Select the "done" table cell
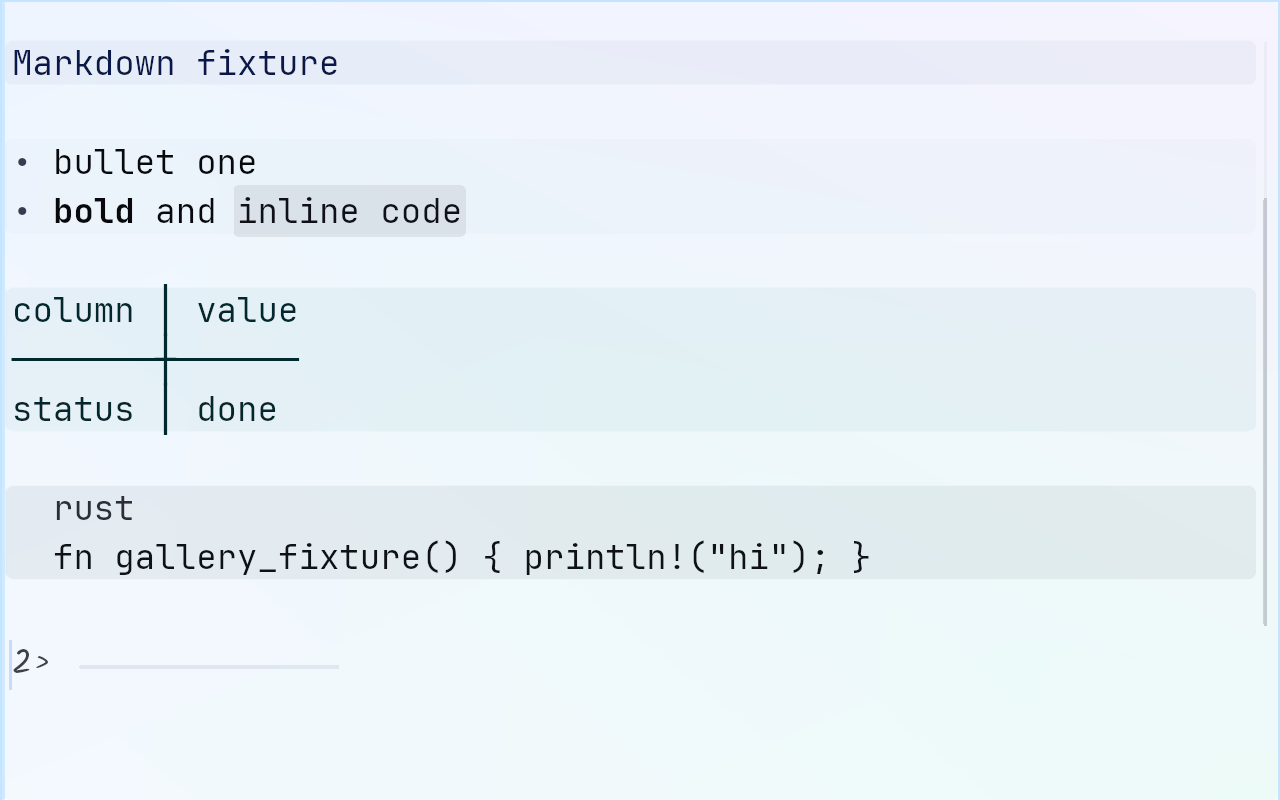This screenshot has width=1280, height=800. (237, 409)
